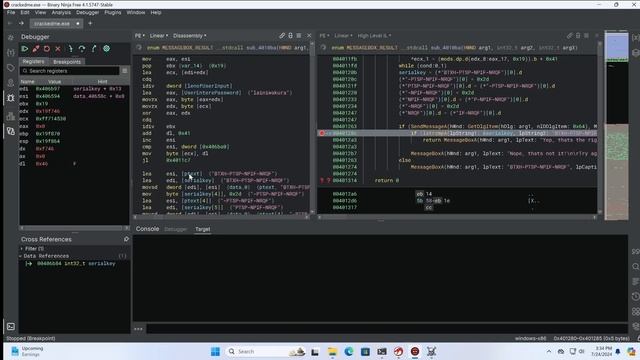Click the Windows taskbar Search box

[265, 351]
